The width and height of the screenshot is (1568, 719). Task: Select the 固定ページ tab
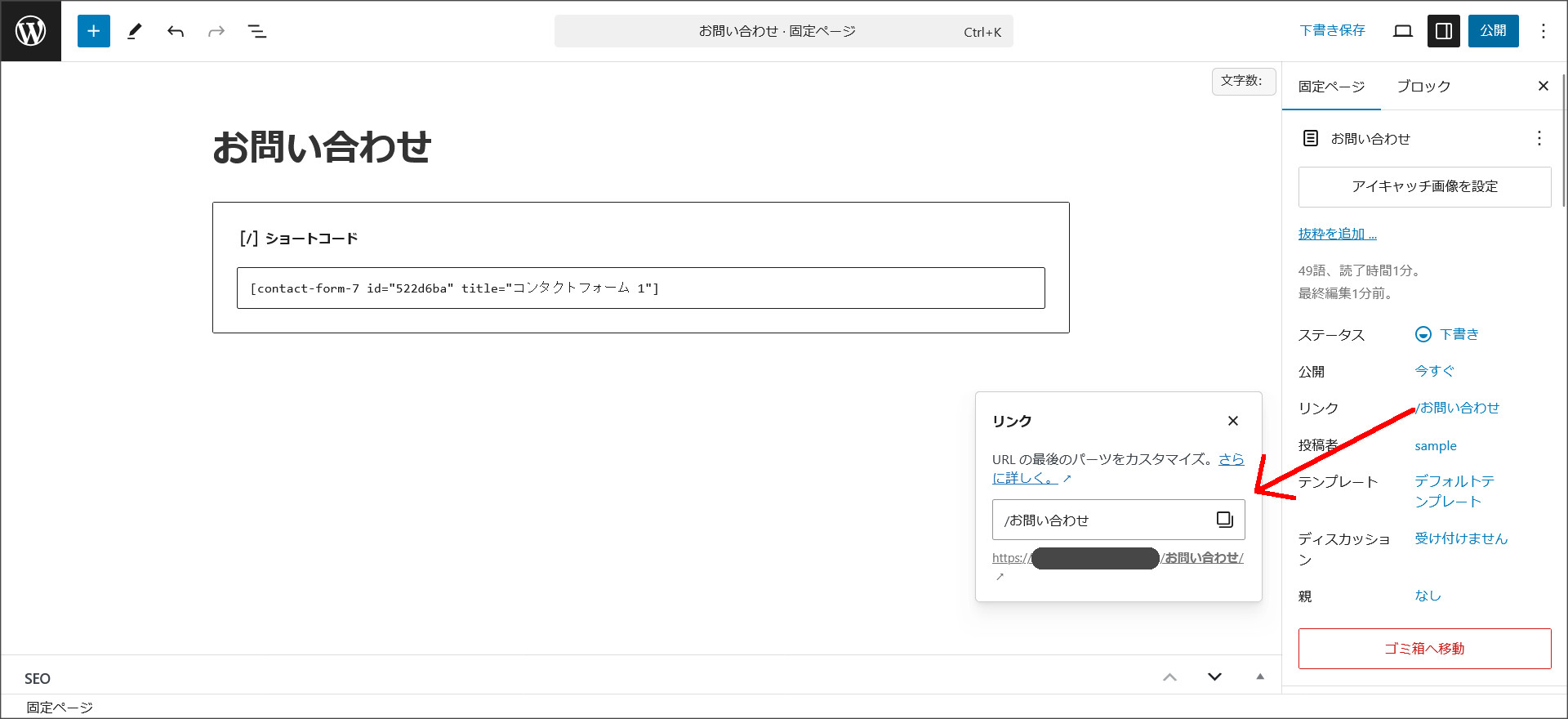1331,87
